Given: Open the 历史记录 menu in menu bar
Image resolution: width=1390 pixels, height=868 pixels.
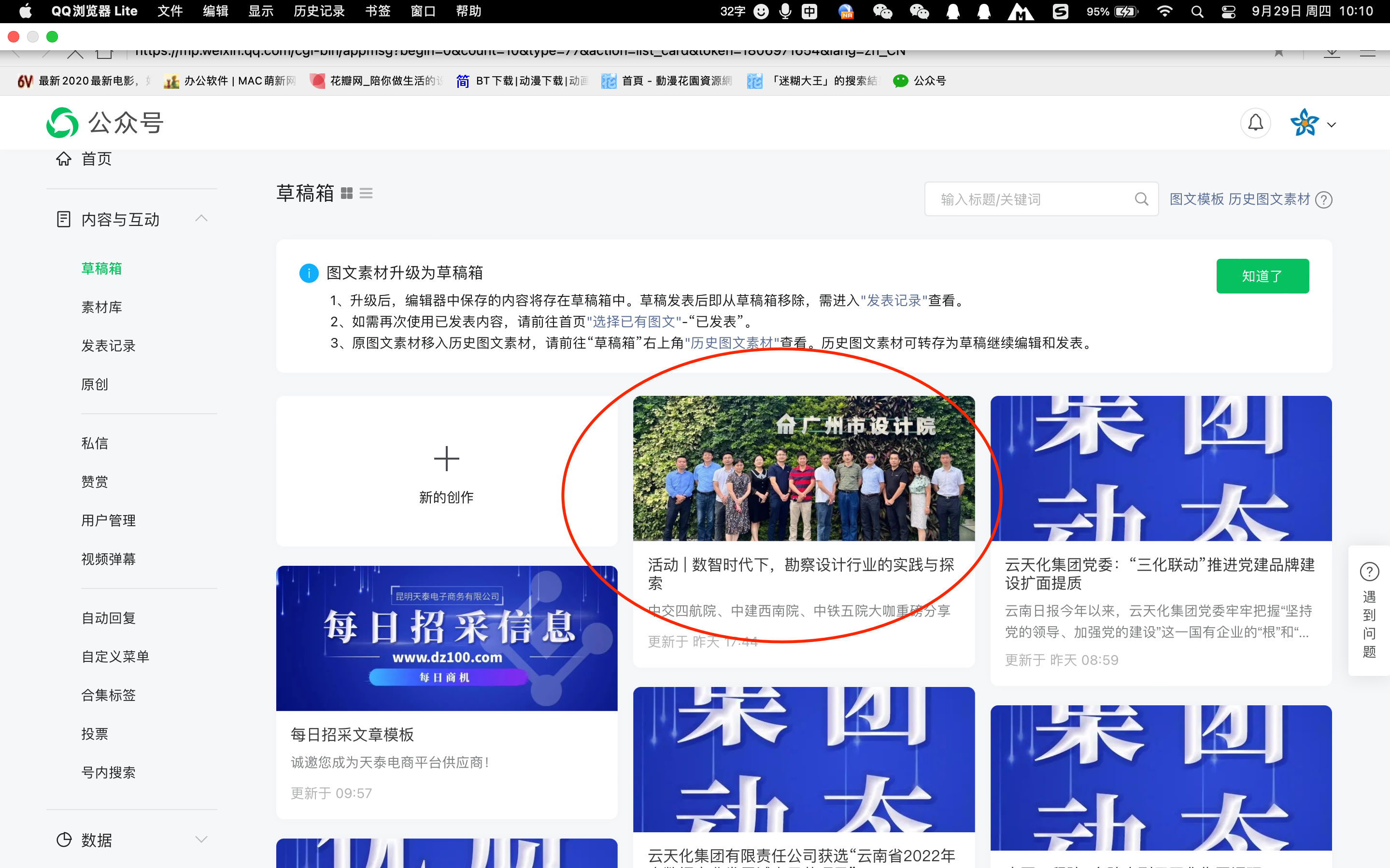Looking at the screenshot, I should 319,12.
